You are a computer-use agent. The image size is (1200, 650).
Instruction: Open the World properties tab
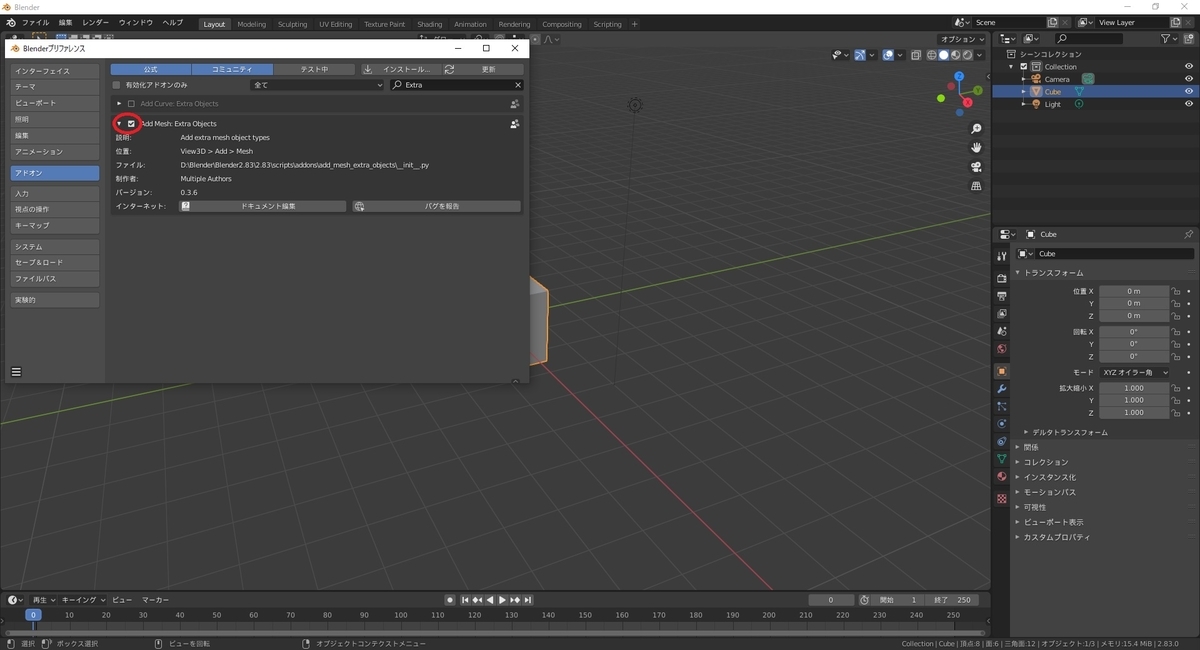(x=1002, y=349)
